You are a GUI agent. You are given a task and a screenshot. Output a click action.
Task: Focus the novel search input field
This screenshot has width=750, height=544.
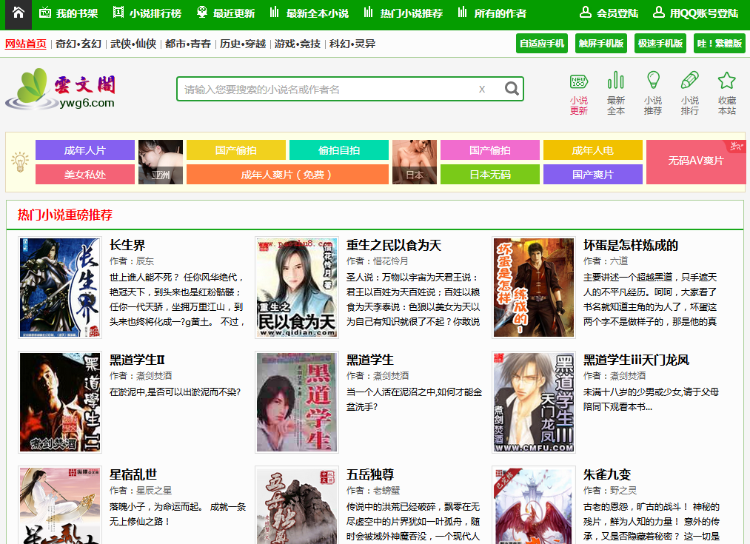(328, 89)
